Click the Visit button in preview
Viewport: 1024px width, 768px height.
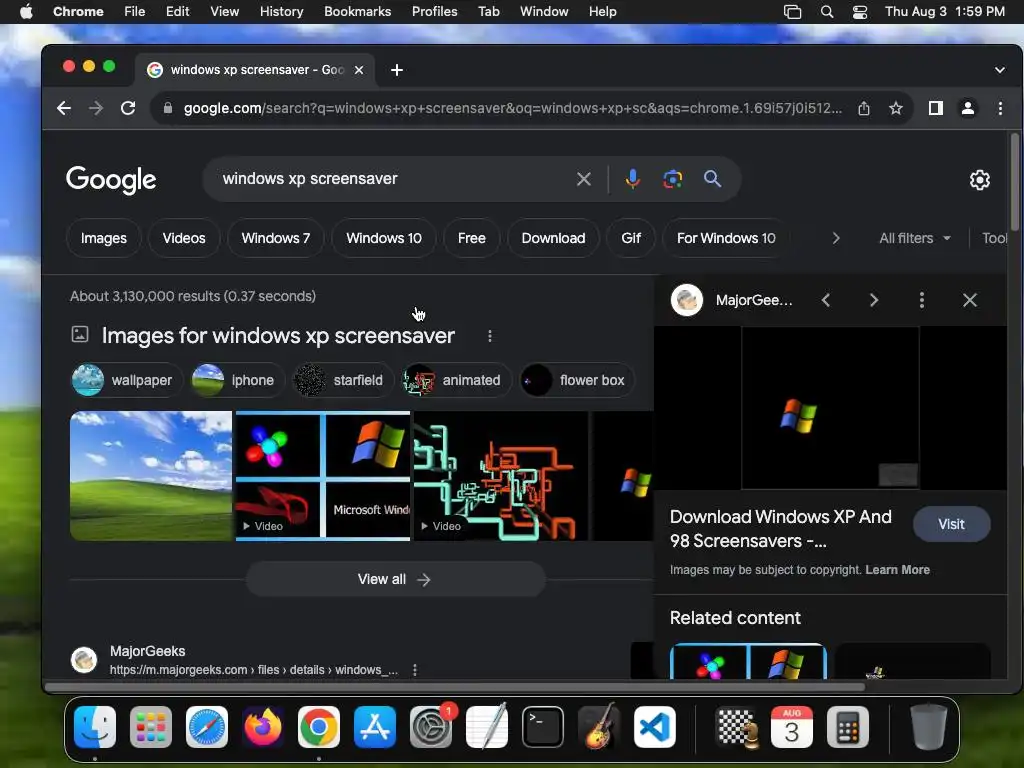[x=952, y=524]
